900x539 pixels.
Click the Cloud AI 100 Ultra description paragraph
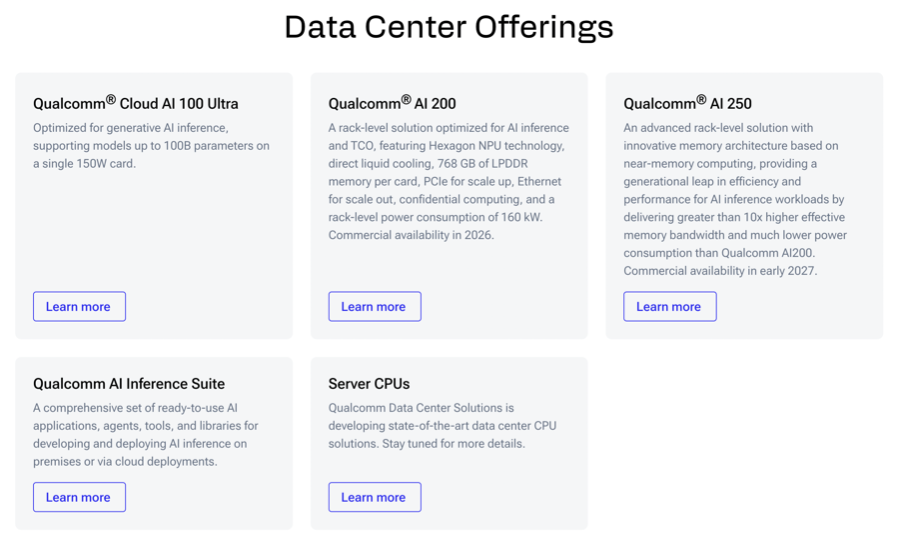151,145
